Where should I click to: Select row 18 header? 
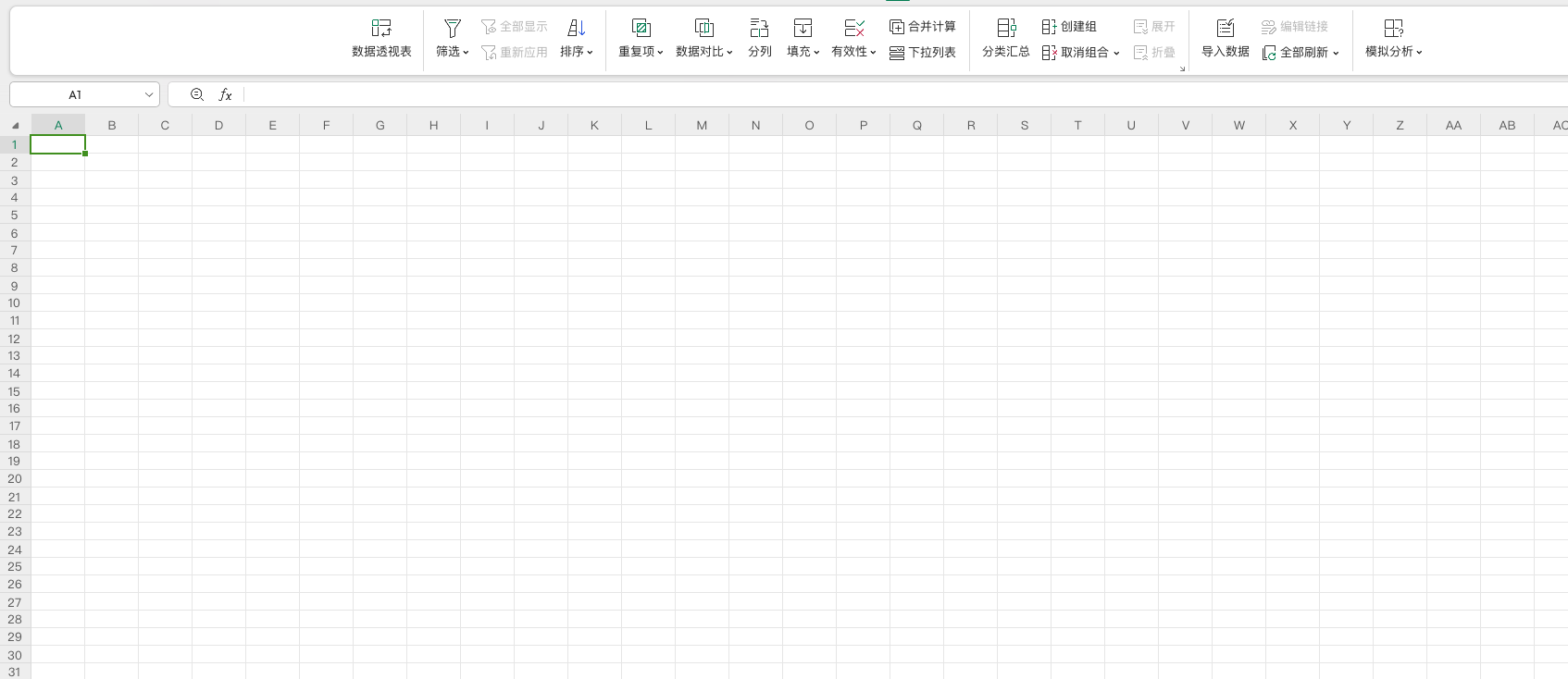[x=15, y=444]
